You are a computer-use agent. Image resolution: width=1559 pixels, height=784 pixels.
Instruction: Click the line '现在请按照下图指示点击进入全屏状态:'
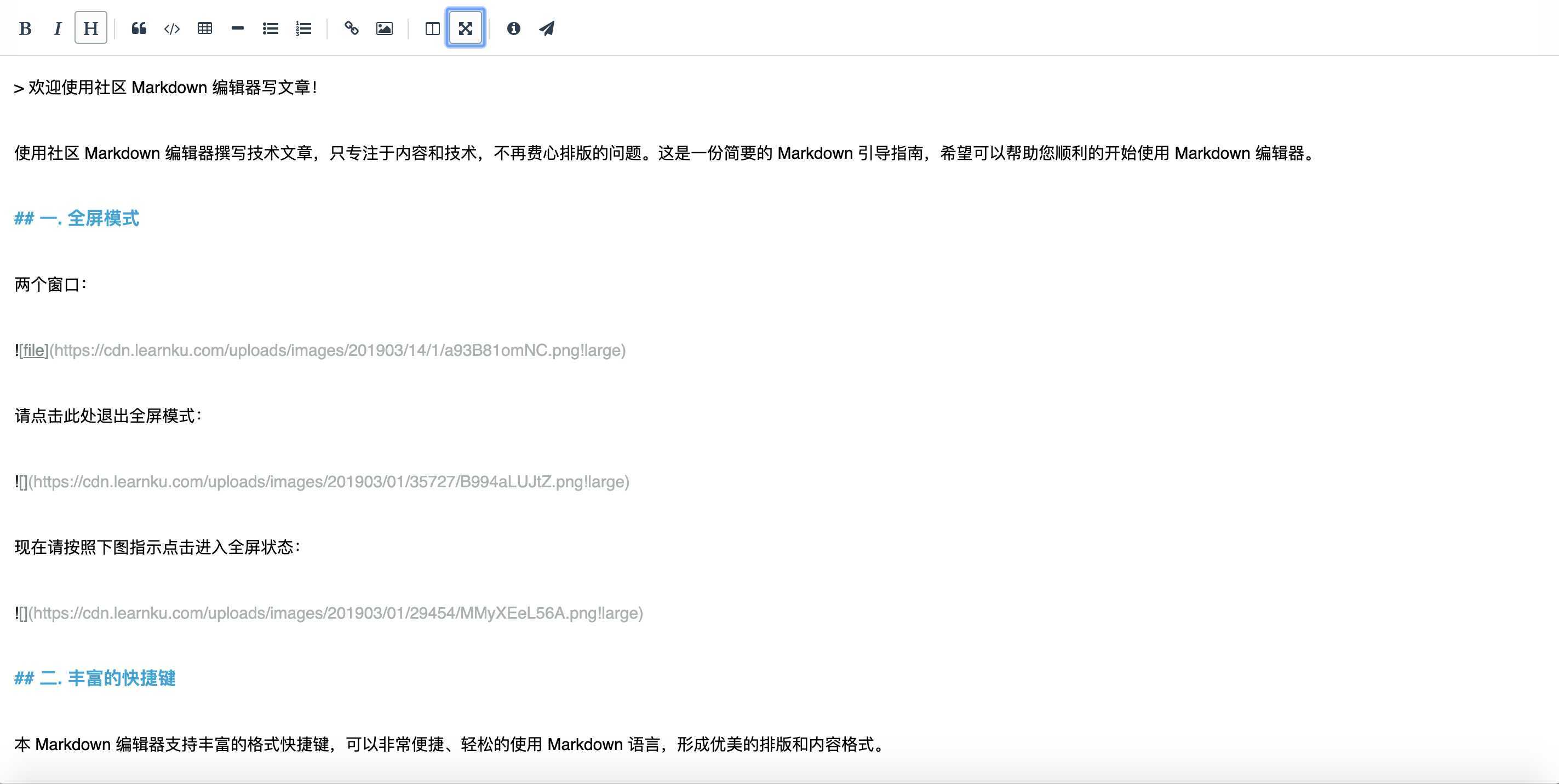click(158, 547)
